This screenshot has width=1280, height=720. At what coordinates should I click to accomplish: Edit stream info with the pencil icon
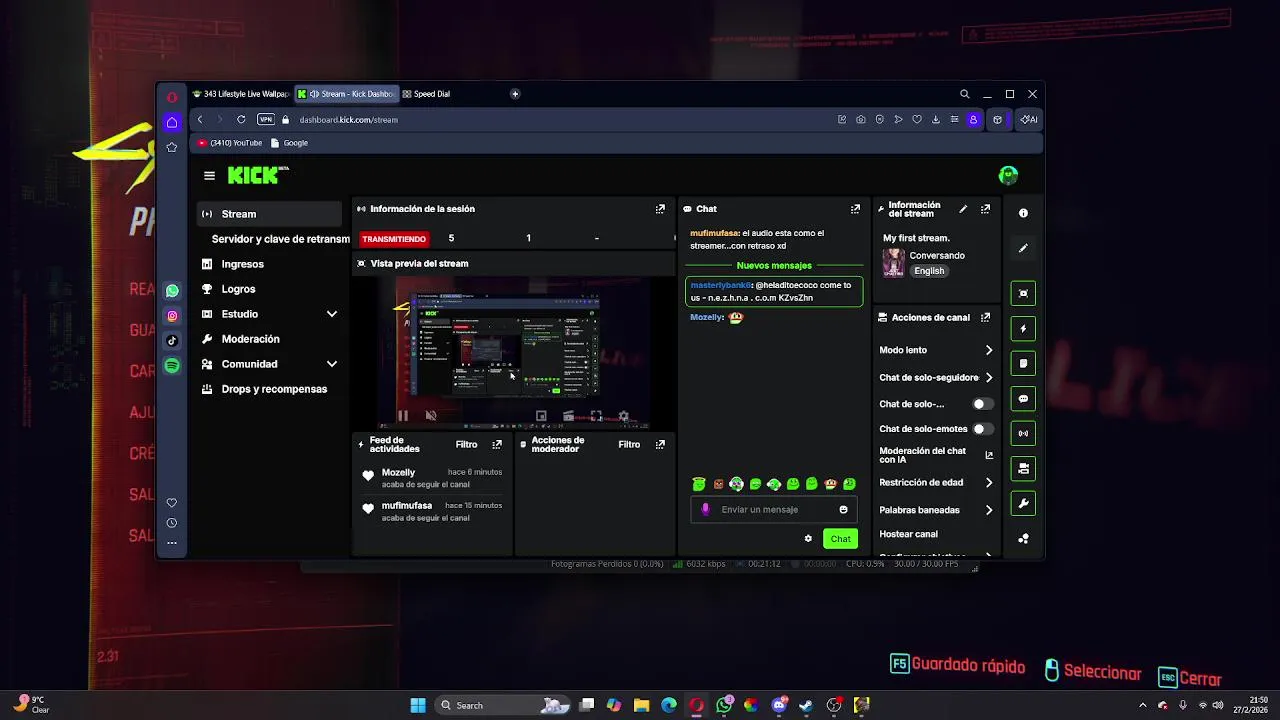[x=963, y=209]
